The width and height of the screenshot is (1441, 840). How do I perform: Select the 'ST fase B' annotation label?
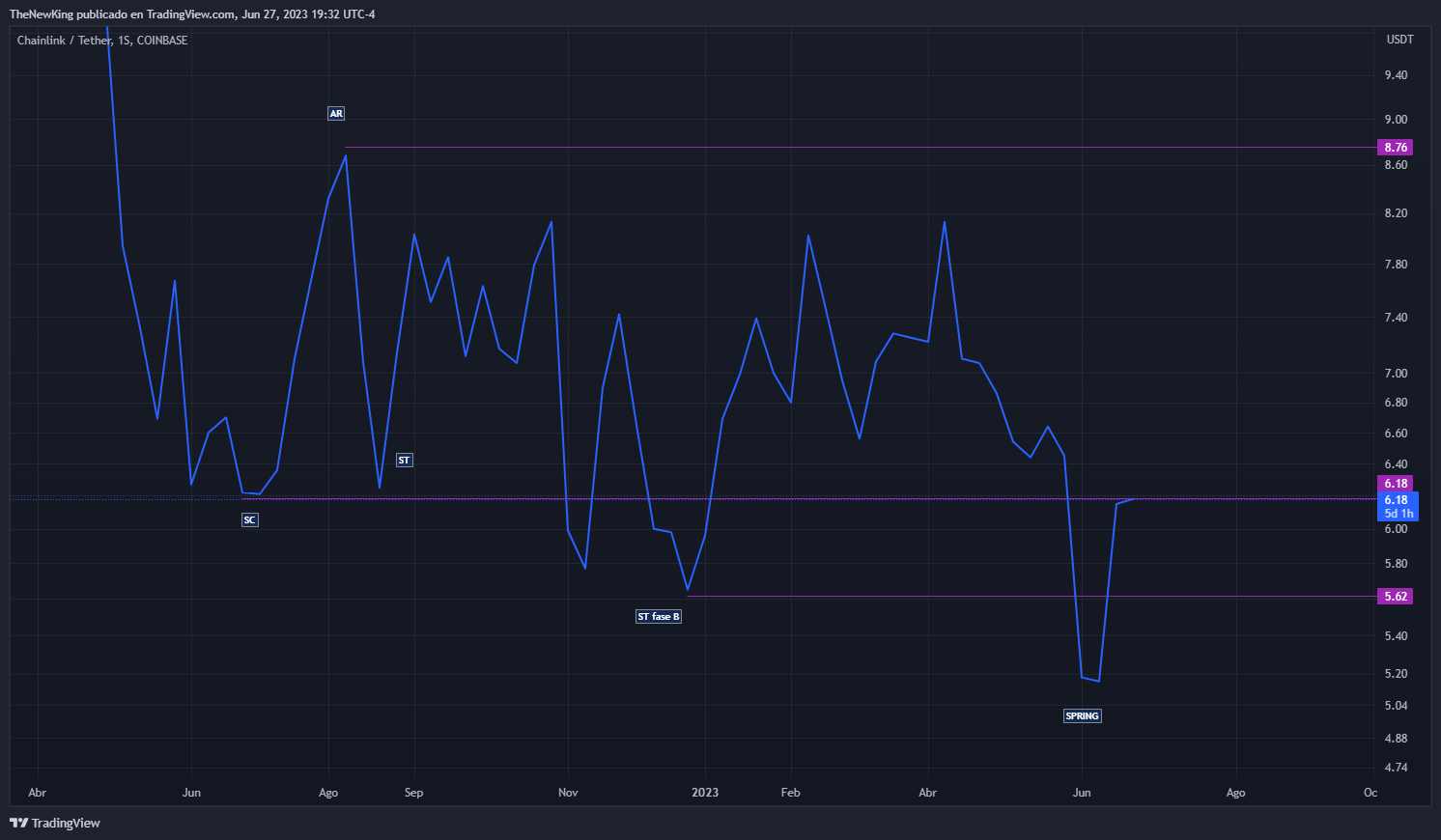659,617
